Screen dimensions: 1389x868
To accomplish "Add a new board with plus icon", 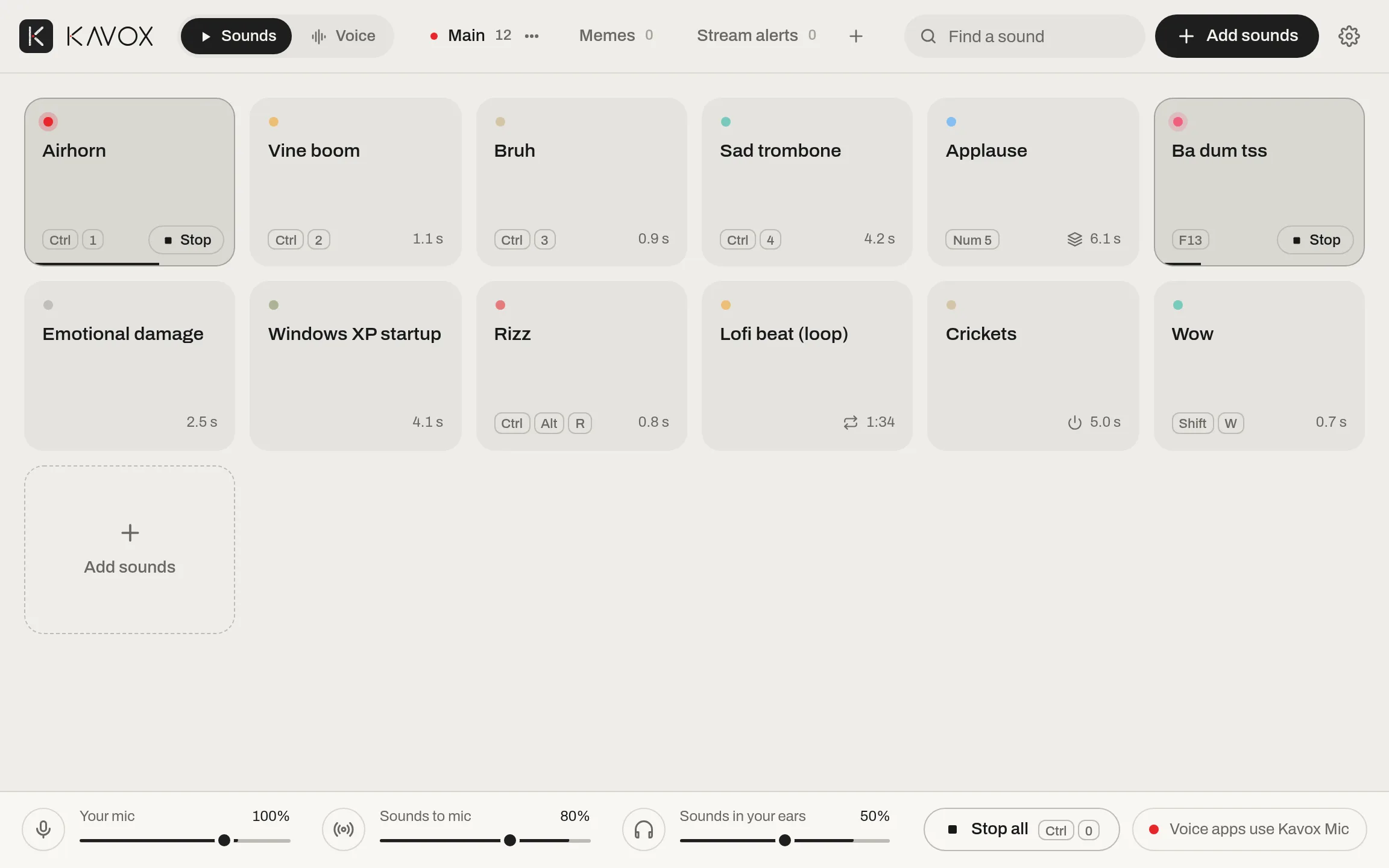I will click(x=855, y=36).
